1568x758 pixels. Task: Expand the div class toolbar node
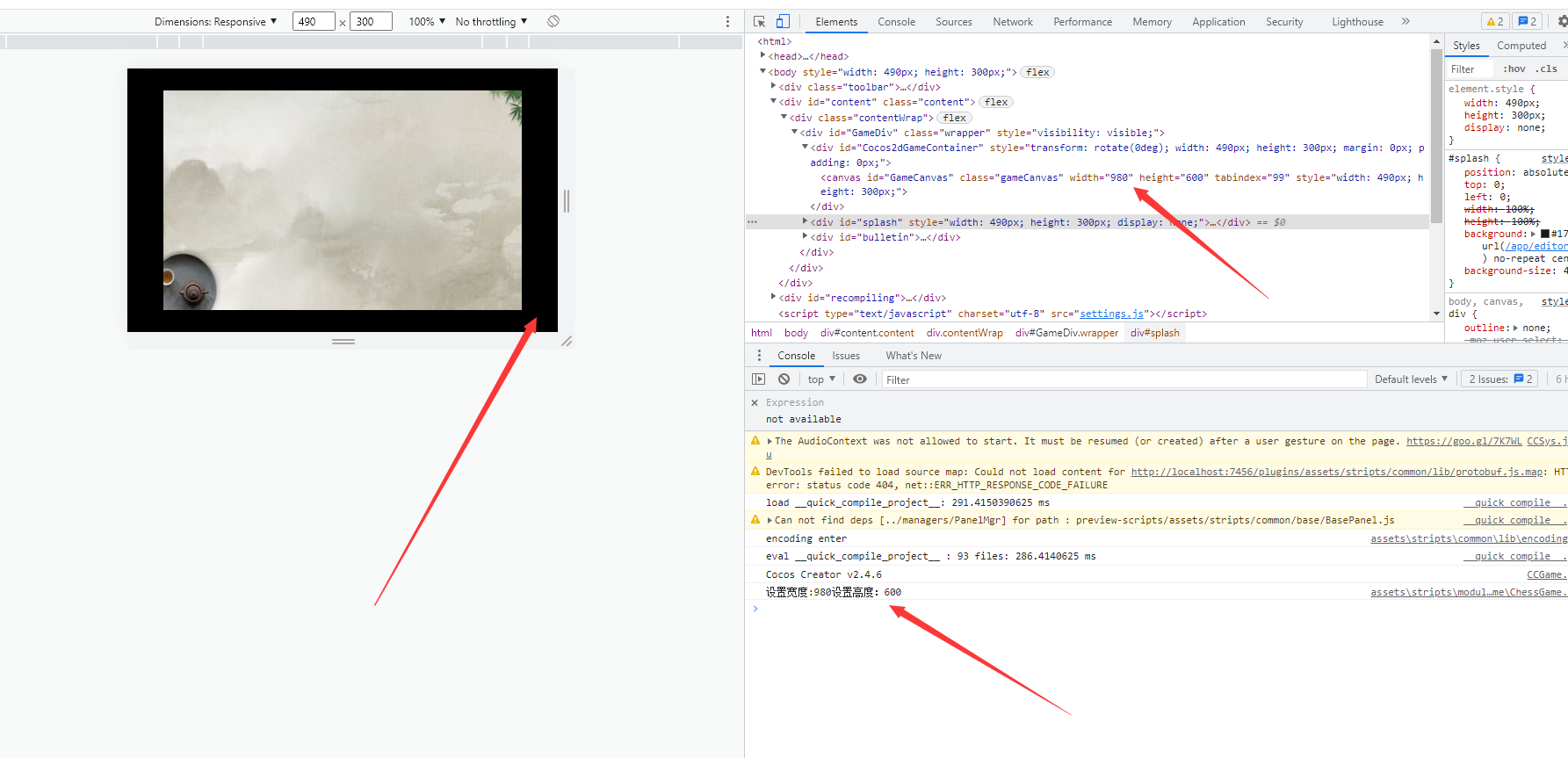click(x=773, y=86)
